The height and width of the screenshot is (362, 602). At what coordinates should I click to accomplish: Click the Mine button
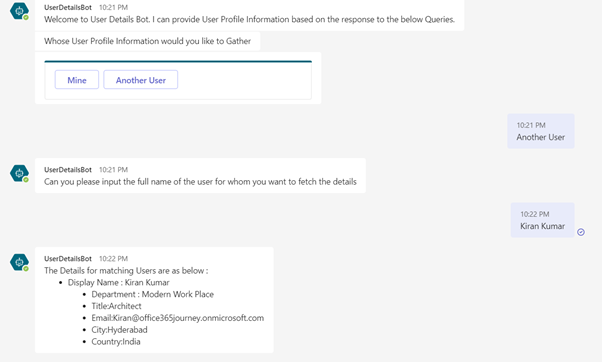77,80
